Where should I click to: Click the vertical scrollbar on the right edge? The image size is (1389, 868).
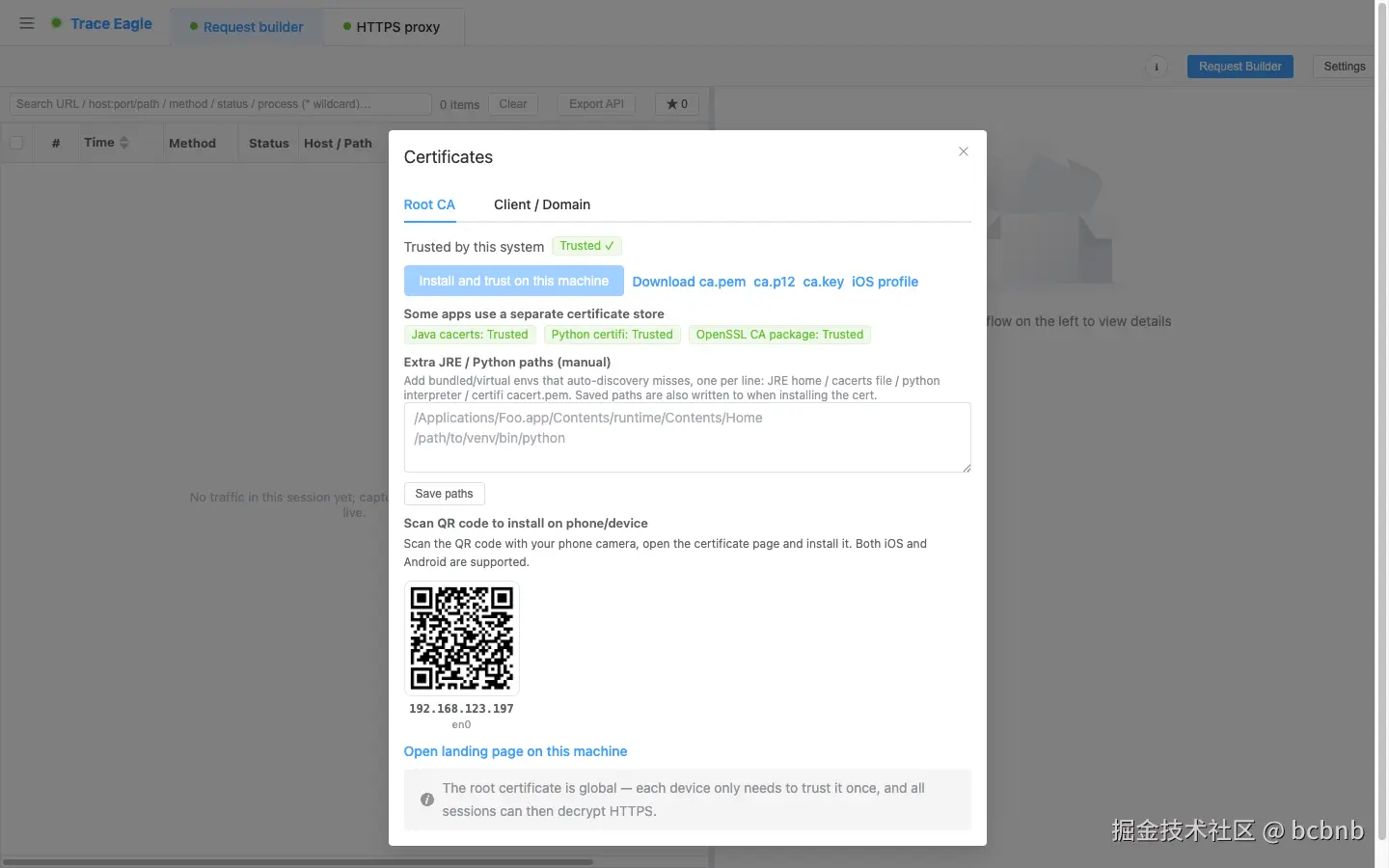tap(1381, 420)
